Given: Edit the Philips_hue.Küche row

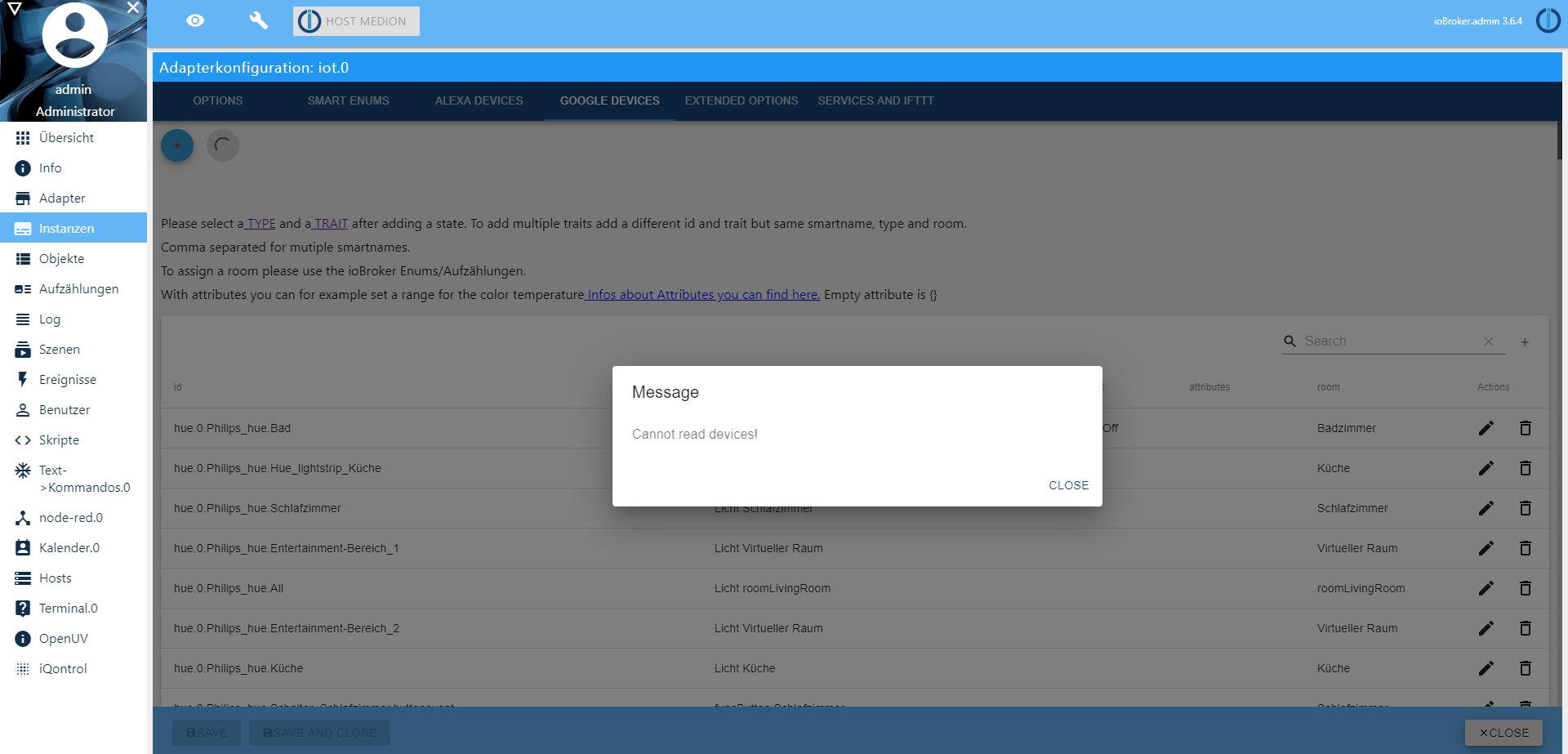Looking at the screenshot, I should 1486,668.
